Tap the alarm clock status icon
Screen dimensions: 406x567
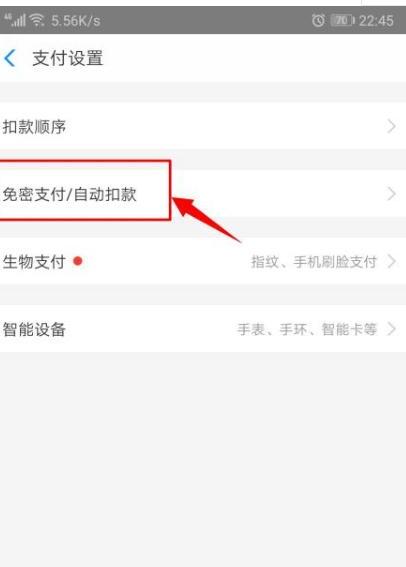[319, 20]
